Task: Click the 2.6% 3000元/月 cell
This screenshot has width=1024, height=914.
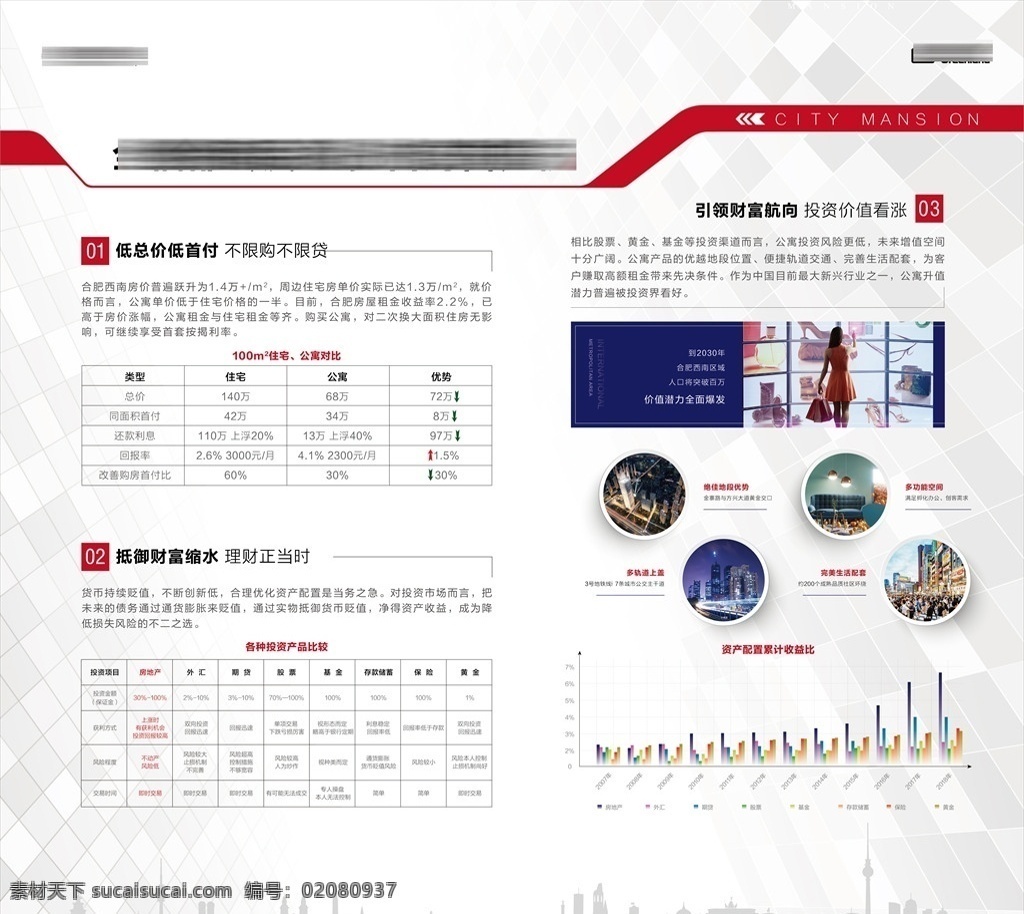Action: pyautogui.click(x=235, y=455)
